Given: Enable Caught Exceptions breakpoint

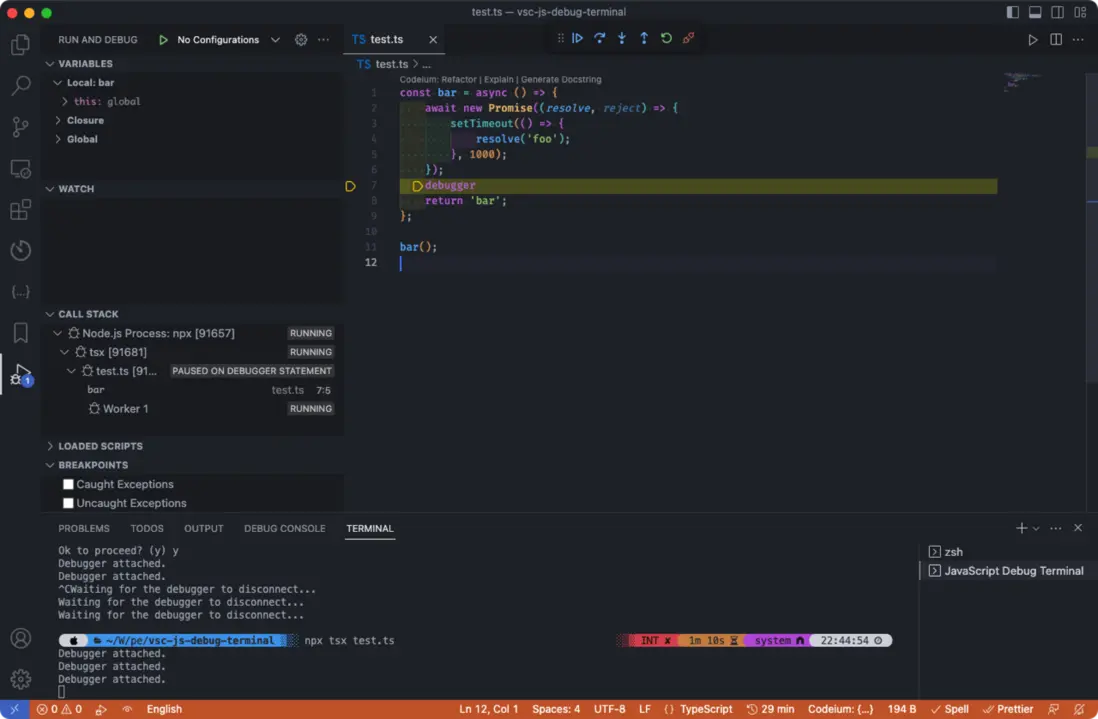Looking at the screenshot, I should click(69, 485).
